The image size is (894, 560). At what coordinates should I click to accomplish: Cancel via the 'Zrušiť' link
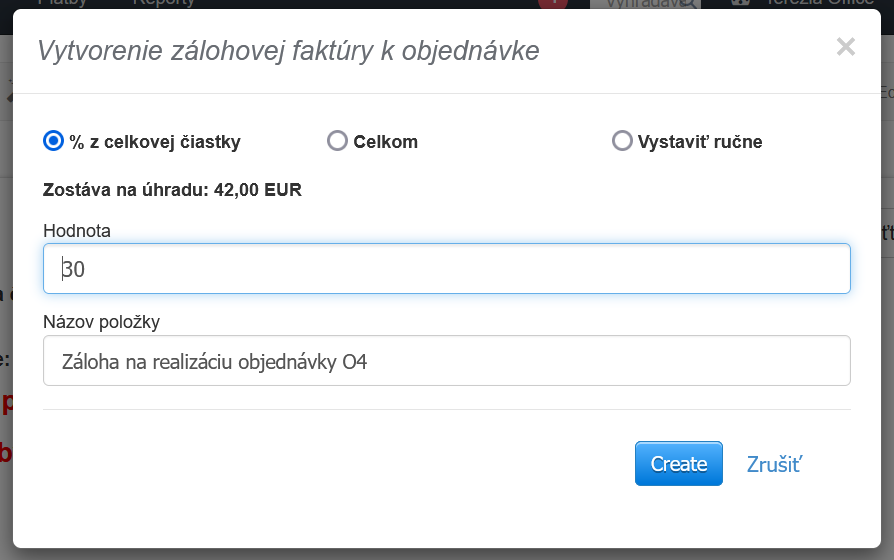pos(774,464)
